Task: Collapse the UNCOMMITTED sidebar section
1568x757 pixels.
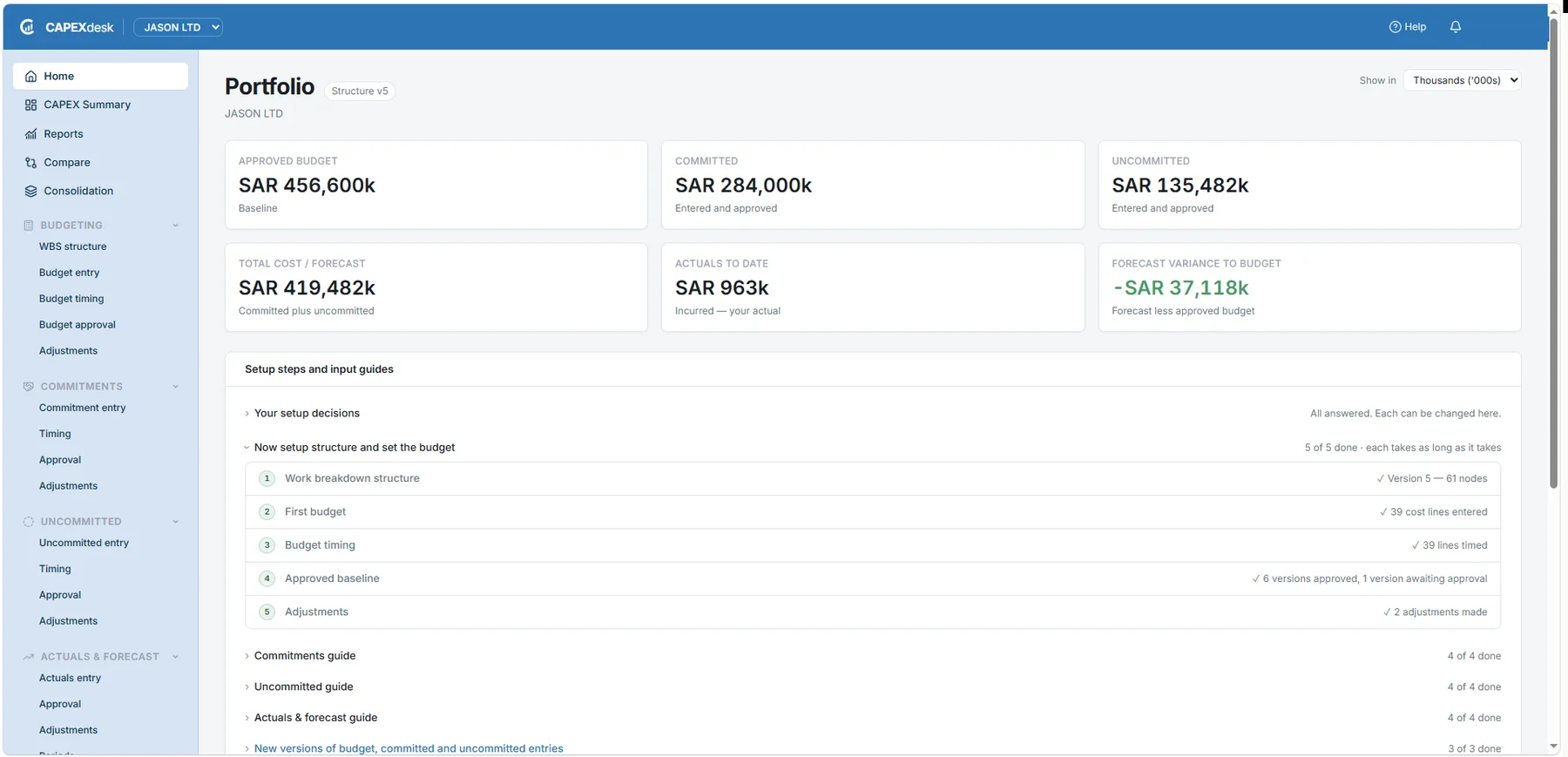Action: point(175,522)
